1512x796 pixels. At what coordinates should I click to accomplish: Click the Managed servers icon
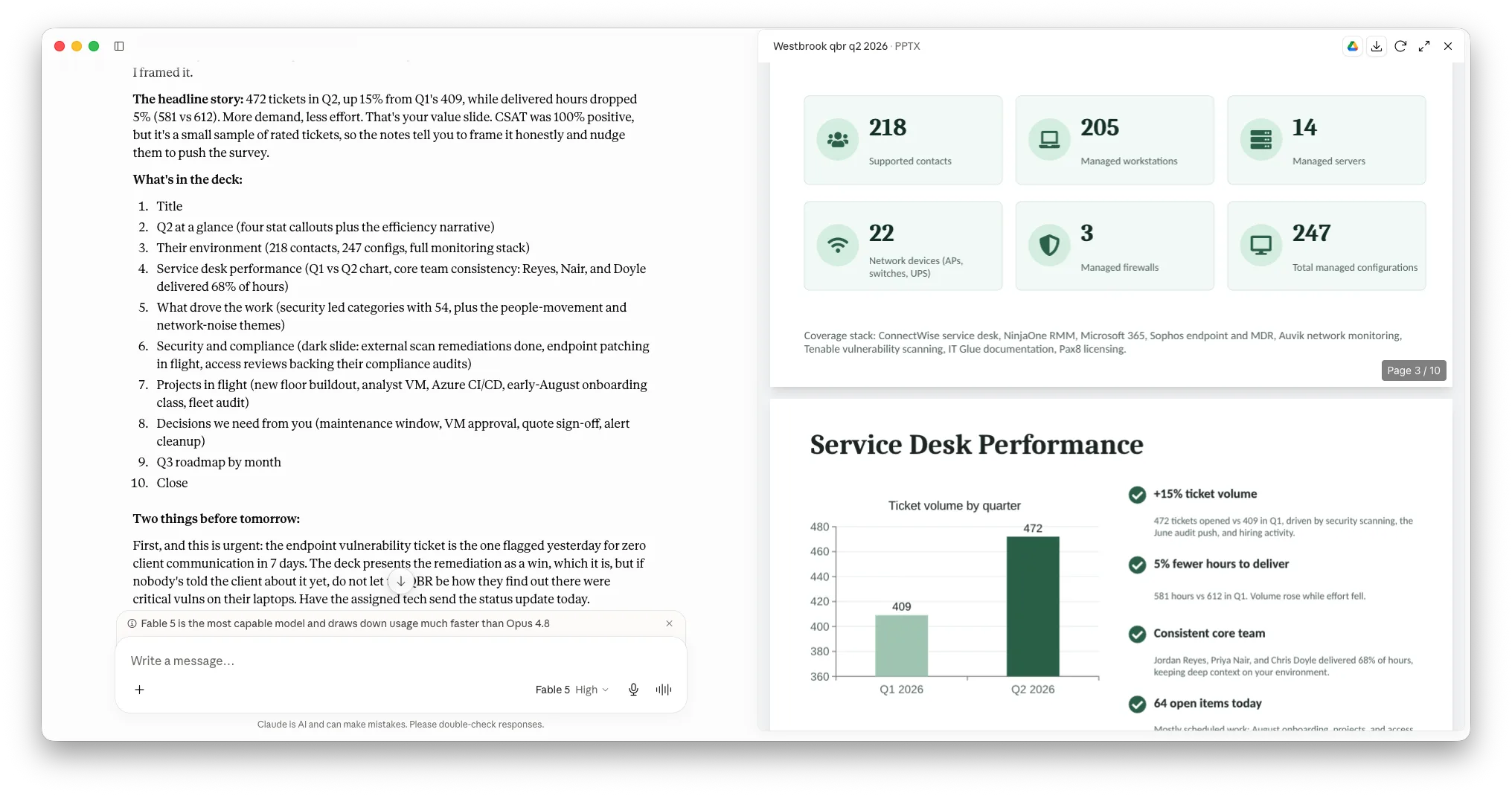click(1261, 140)
